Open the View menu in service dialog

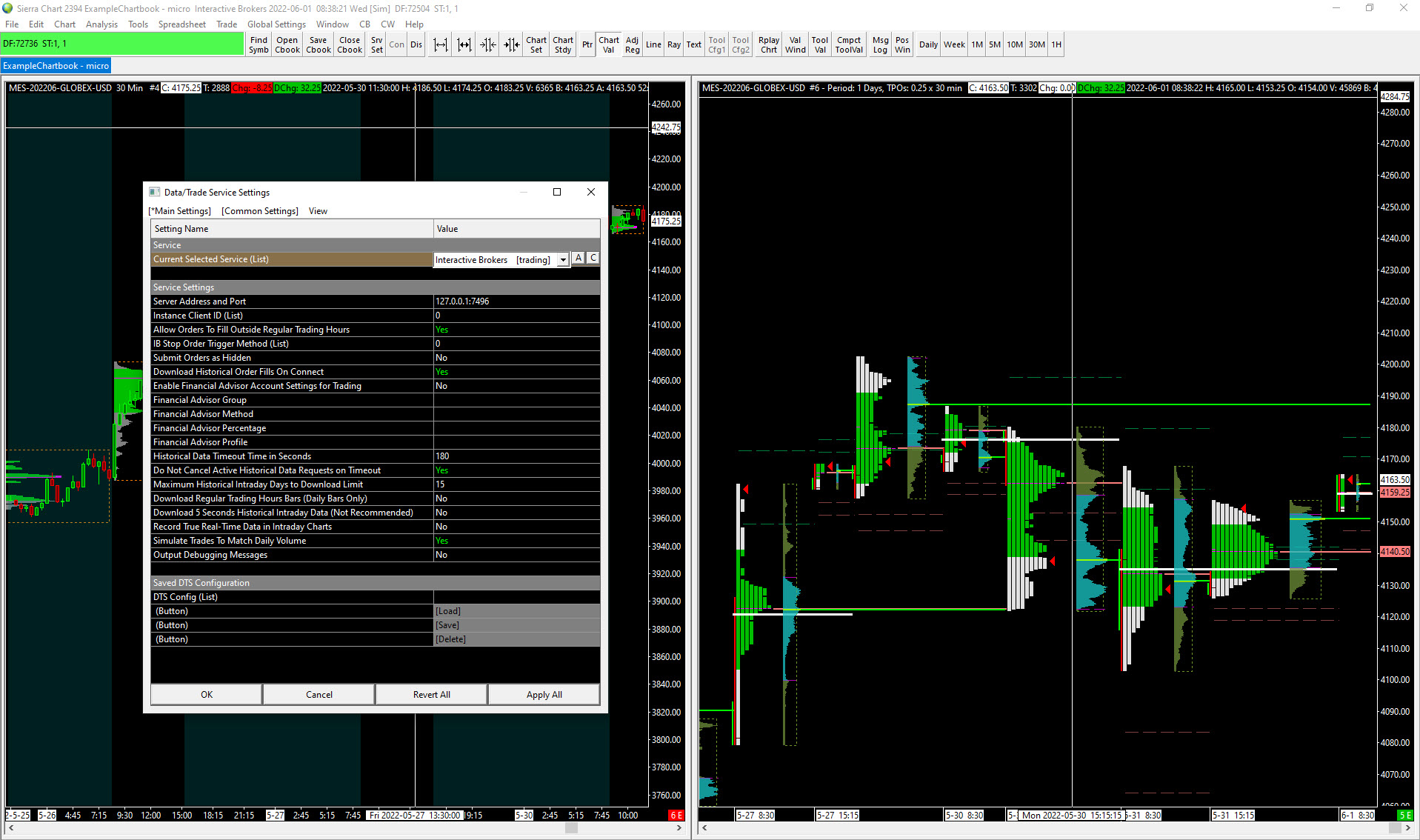tap(318, 211)
